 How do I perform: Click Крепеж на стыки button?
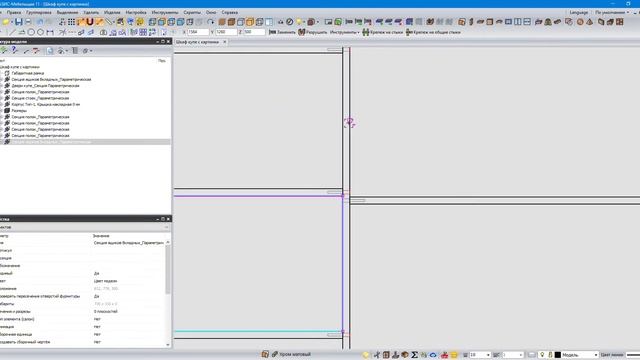point(383,32)
